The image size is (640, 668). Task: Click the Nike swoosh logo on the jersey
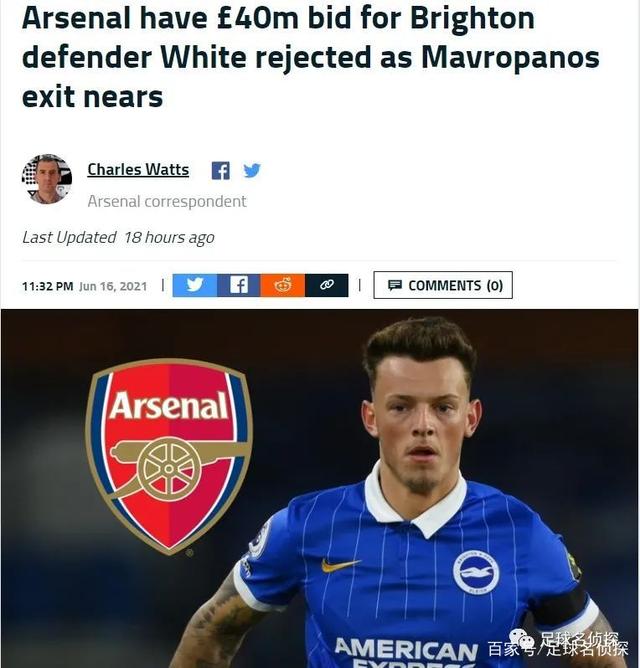340,565
